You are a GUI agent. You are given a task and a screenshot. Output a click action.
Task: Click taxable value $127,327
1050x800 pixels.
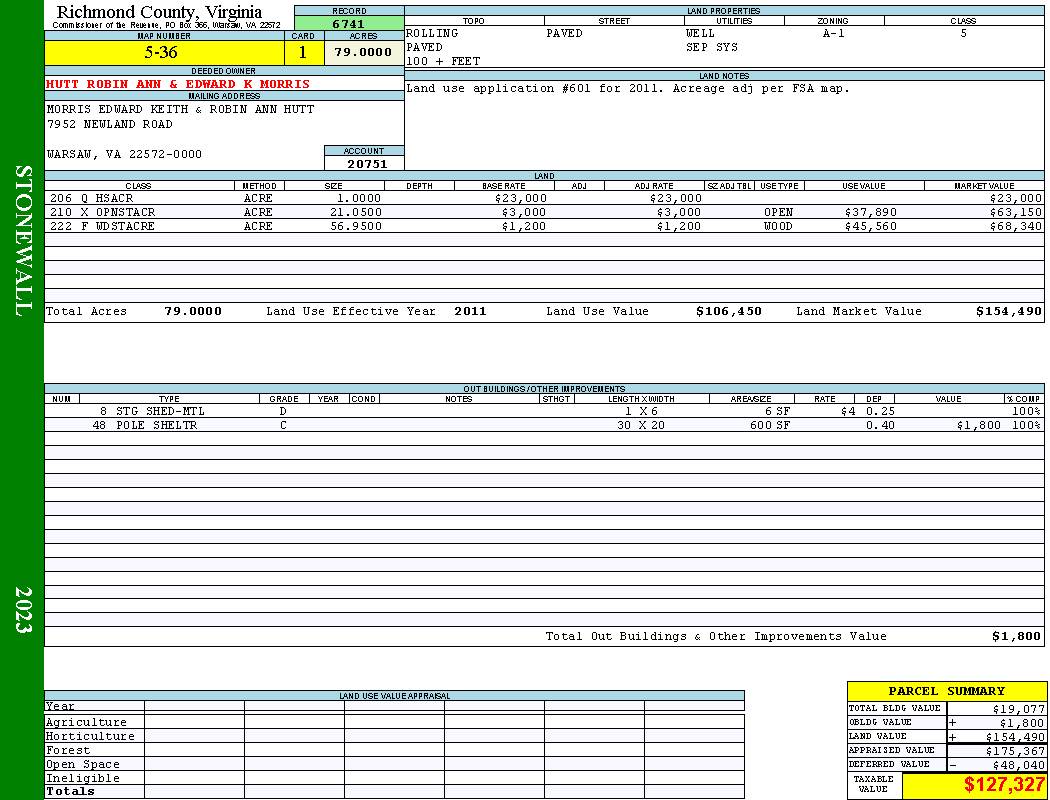(x=1004, y=785)
